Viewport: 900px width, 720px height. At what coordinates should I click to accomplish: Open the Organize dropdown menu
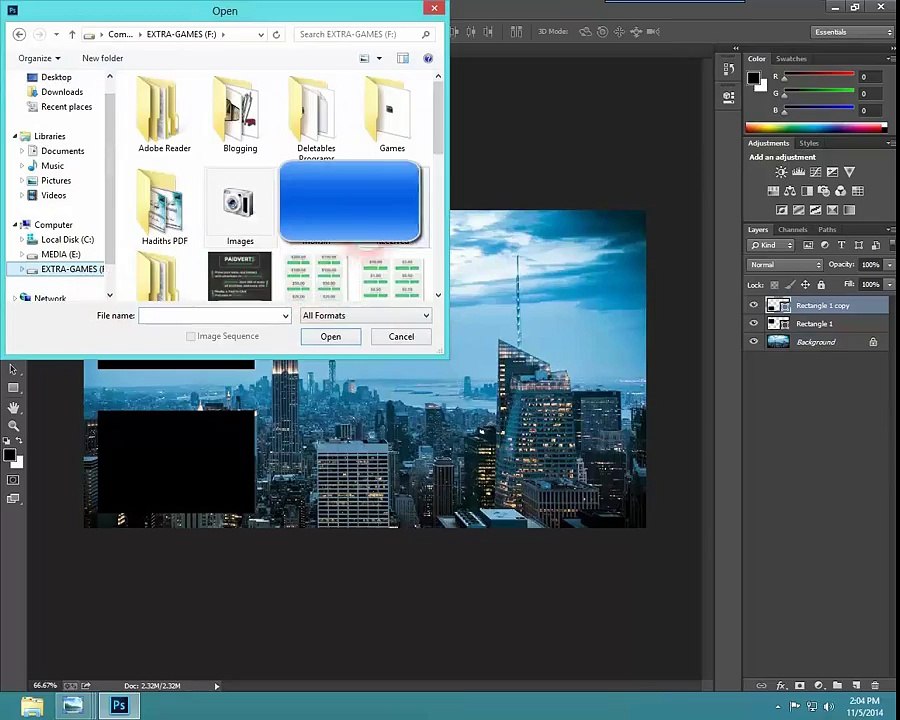point(39,58)
